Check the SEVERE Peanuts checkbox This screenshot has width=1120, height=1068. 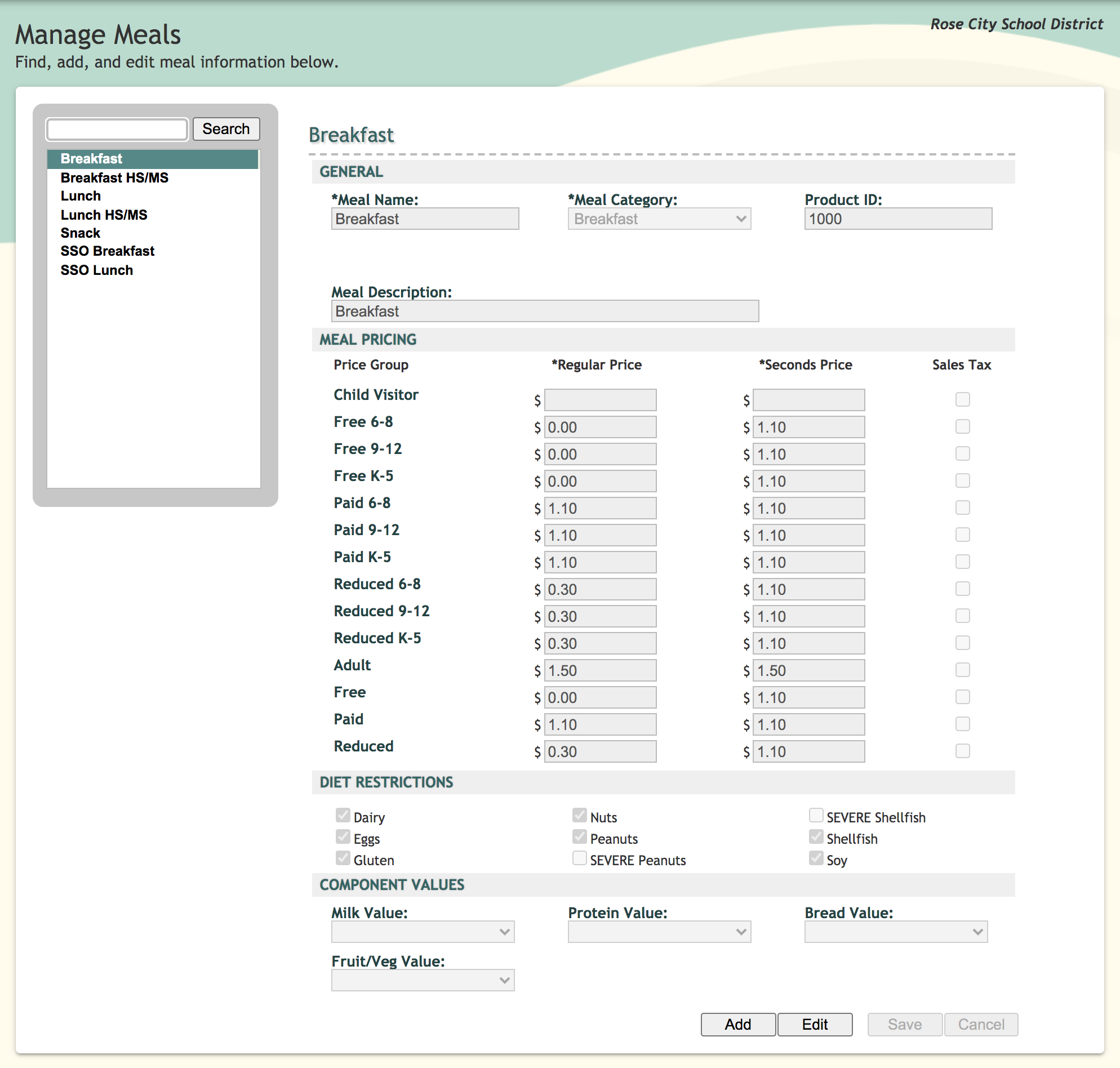click(579, 858)
